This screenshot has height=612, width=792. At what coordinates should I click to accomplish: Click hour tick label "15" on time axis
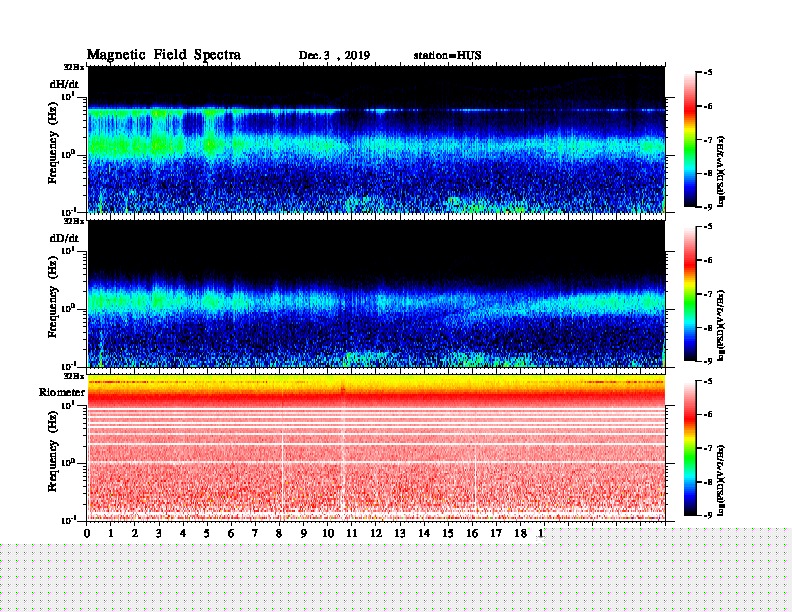coord(448,533)
